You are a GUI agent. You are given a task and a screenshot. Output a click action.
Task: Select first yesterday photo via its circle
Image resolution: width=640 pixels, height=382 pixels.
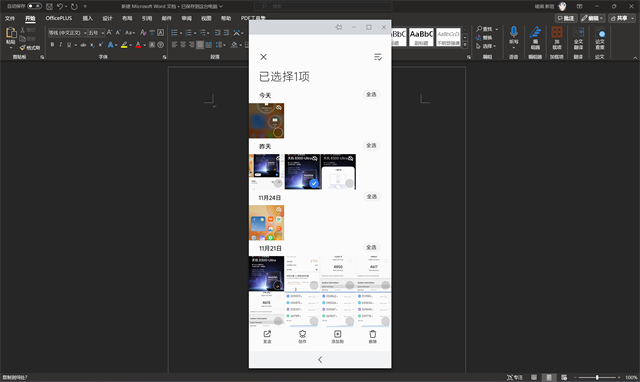pyautogui.click(x=278, y=183)
